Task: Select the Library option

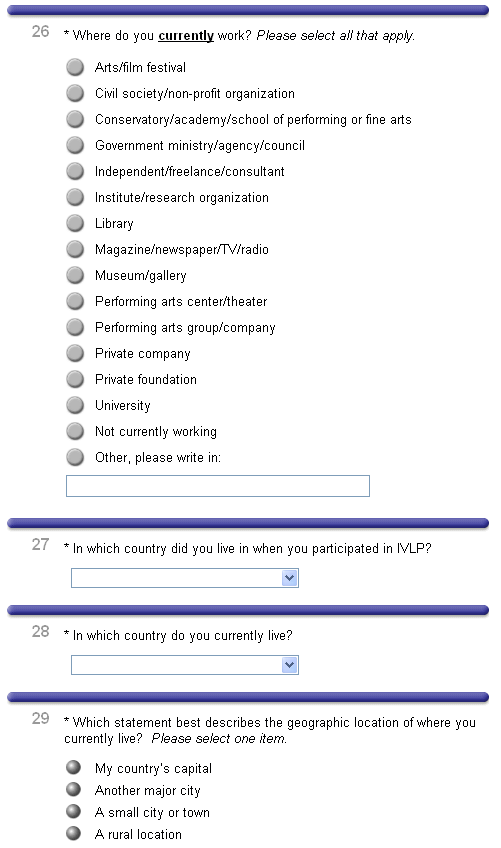Action: click(75, 223)
